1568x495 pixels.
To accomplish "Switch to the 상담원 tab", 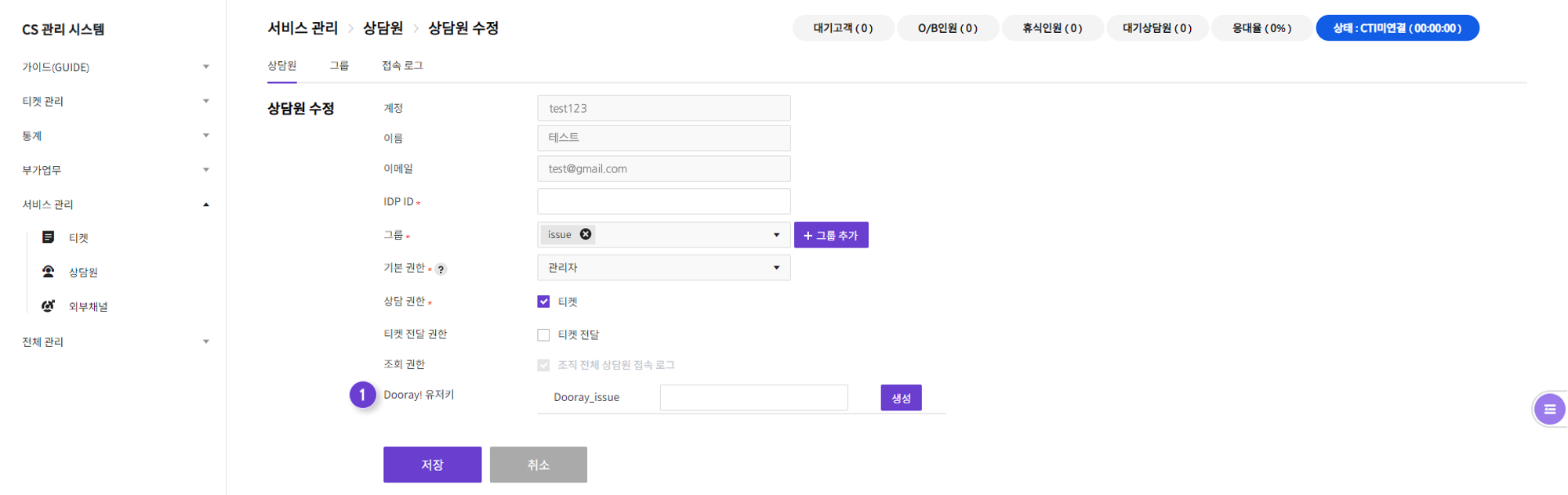I will click(x=282, y=66).
